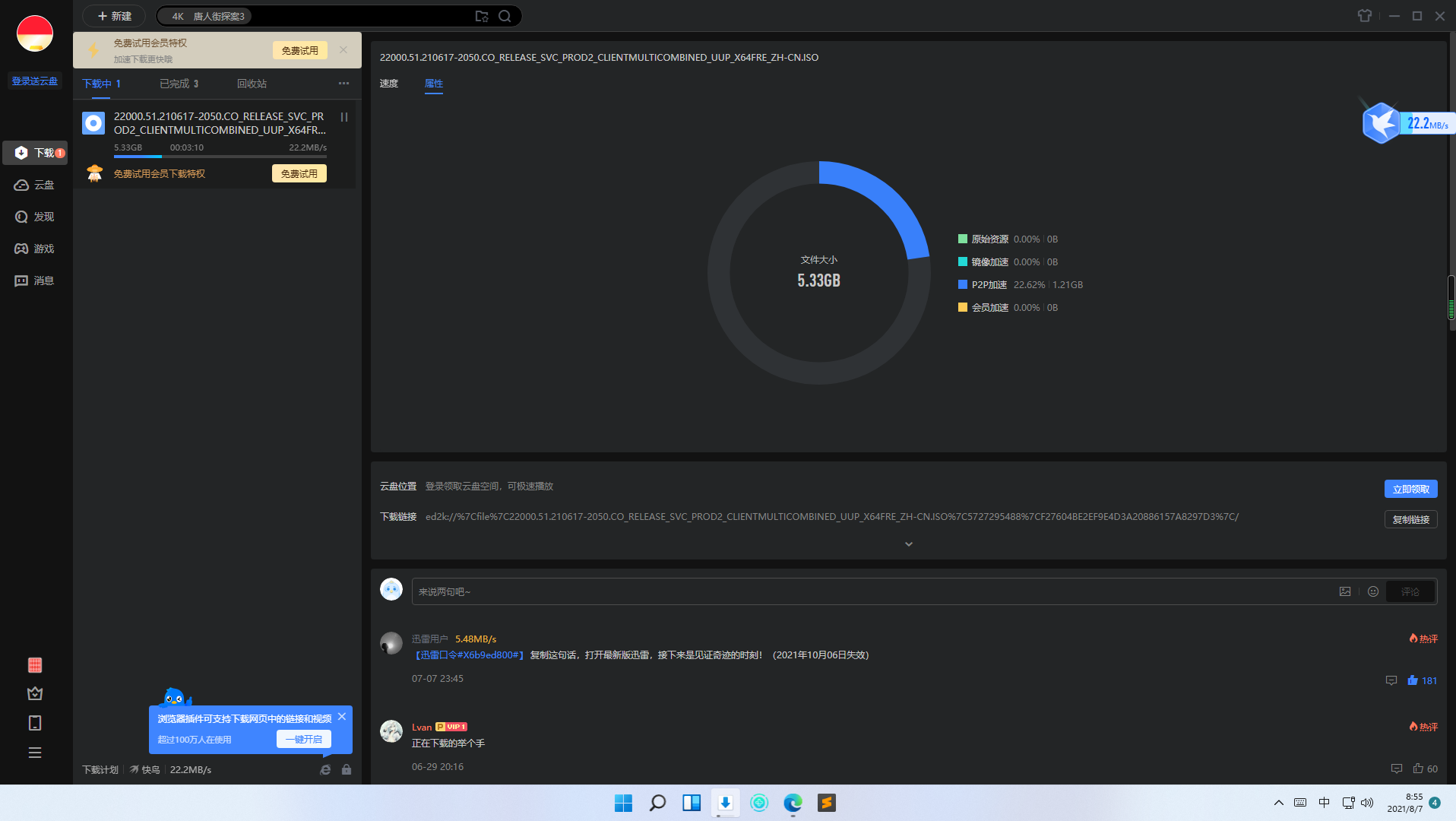Open the 消息 messages section
The width and height of the screenshot is (1456, 821).
[x=35, y=281]
